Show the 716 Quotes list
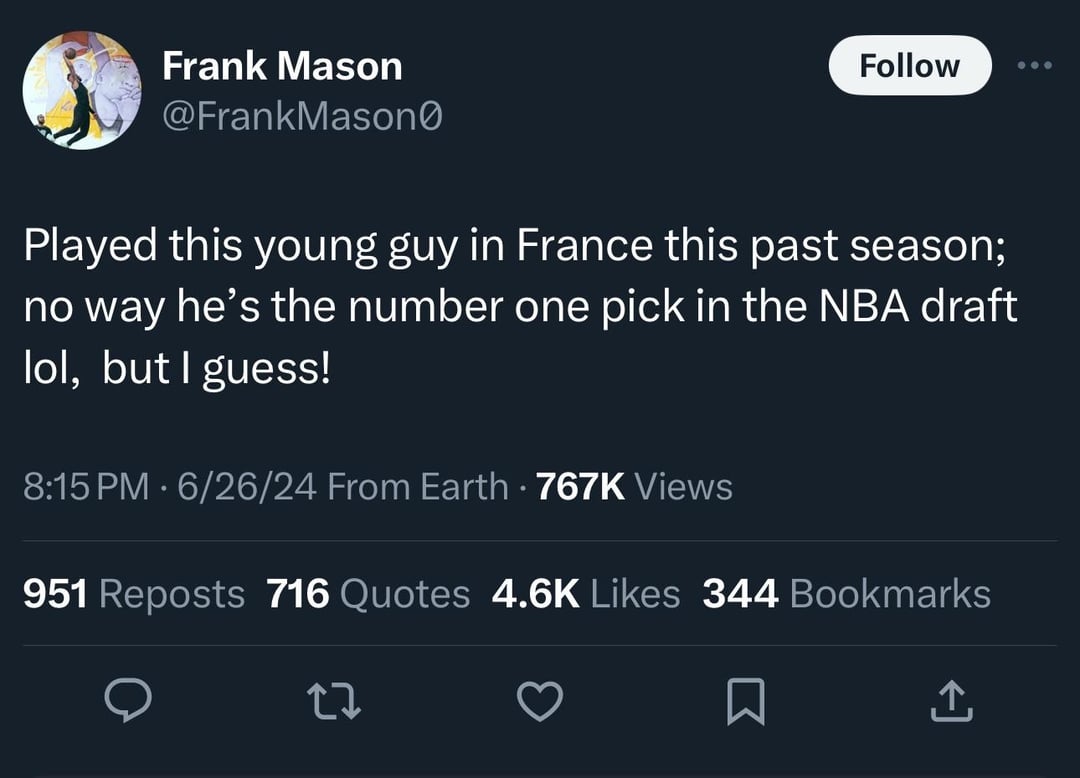Screen dimensions: 1080x778 368,594
